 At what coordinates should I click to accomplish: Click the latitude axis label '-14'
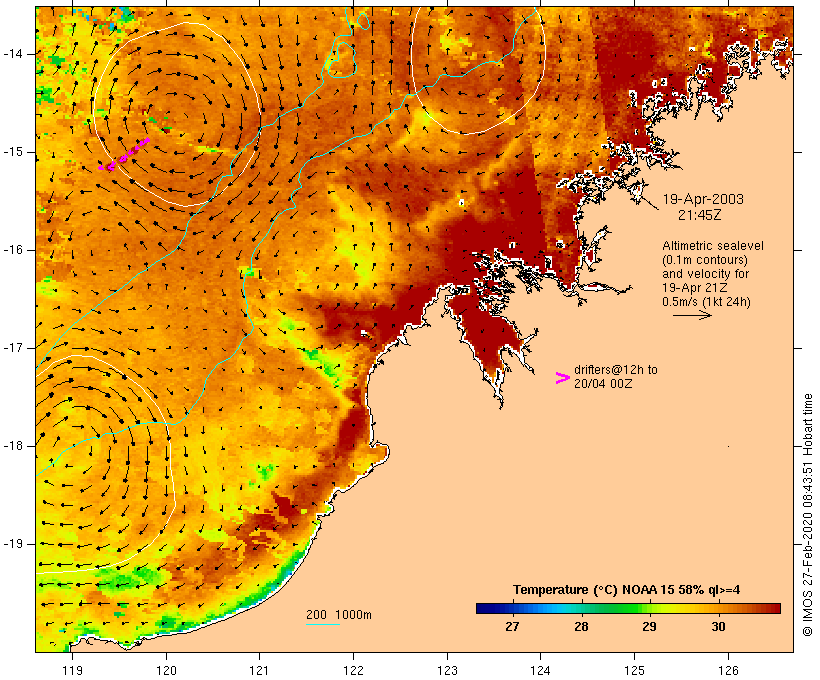pyautogui.click(x=13, y=54)
